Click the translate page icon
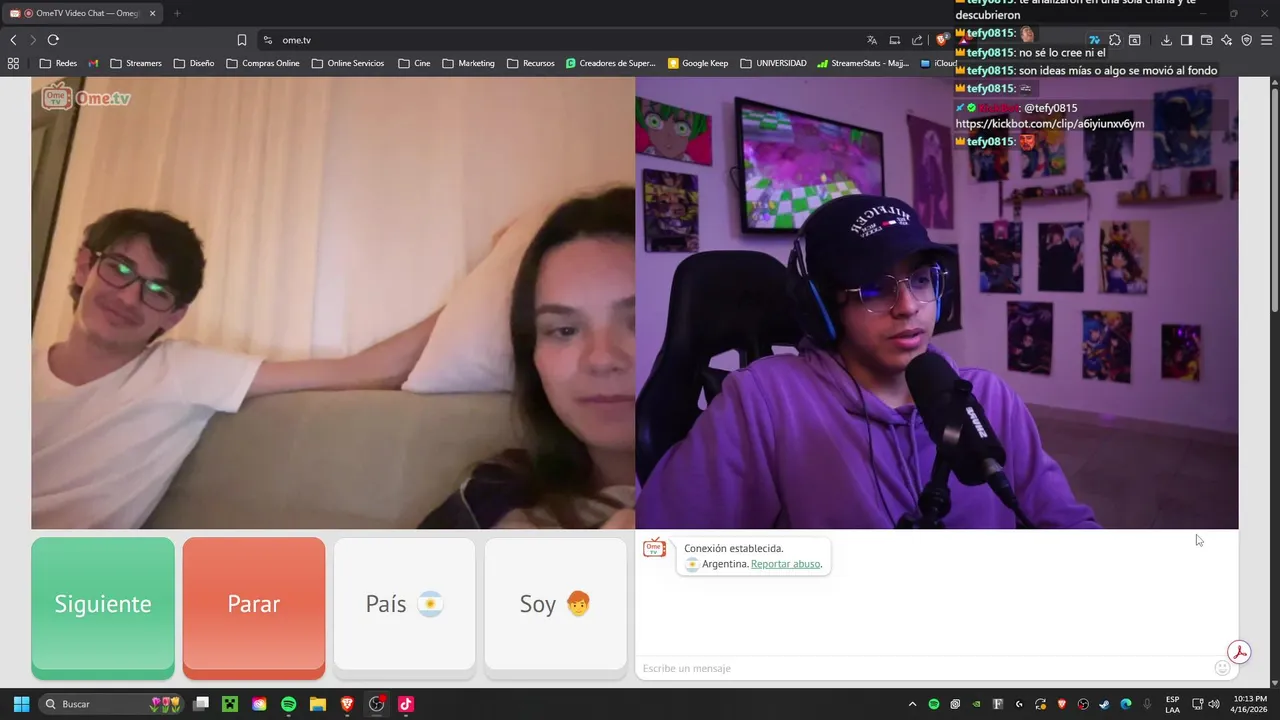Screen dimensions: 1280x720 872,40
